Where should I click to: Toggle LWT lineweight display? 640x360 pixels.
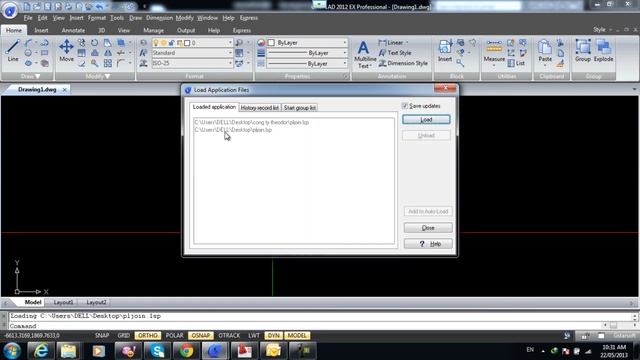click(x=253, y=336)
